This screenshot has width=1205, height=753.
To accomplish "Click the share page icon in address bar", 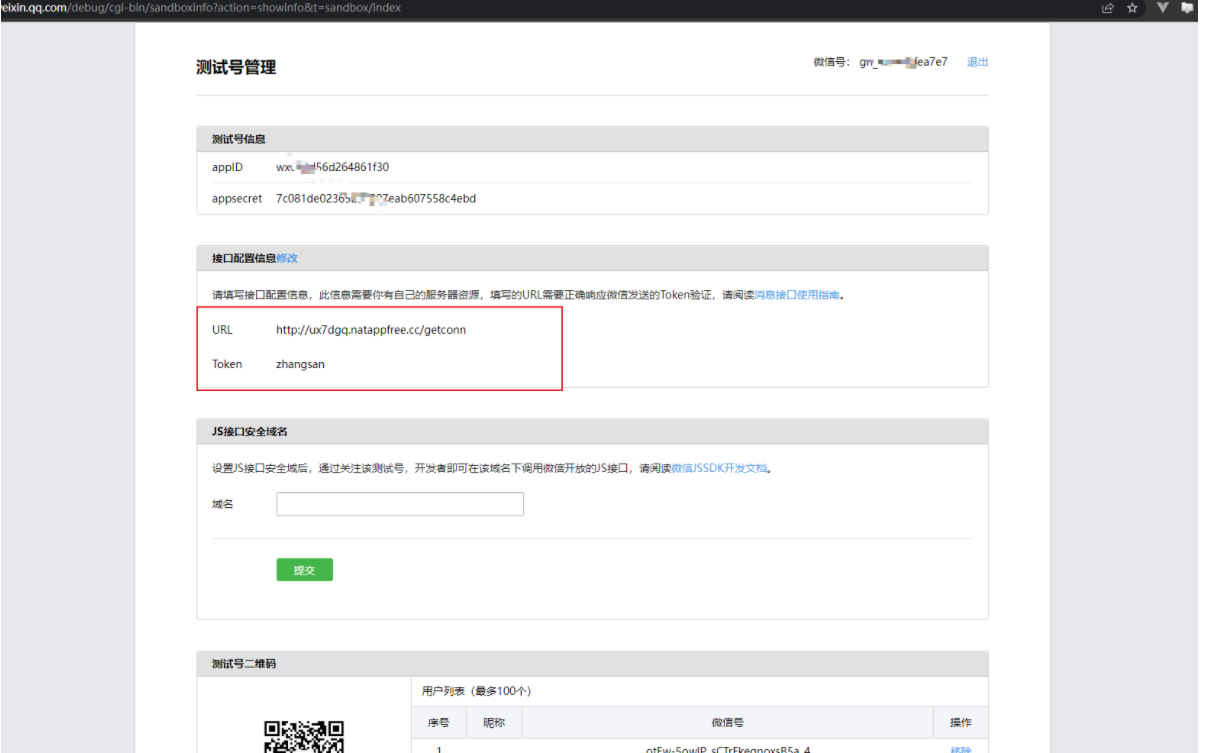I will pyautogui.click(x=1107, y=8).
